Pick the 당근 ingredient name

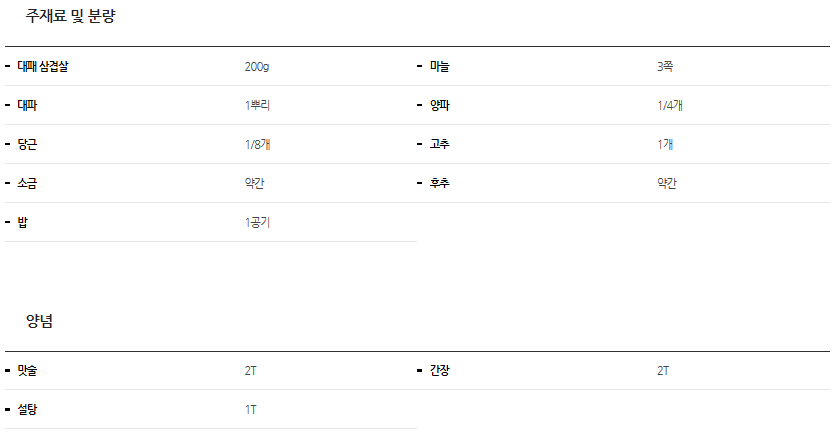27,145
